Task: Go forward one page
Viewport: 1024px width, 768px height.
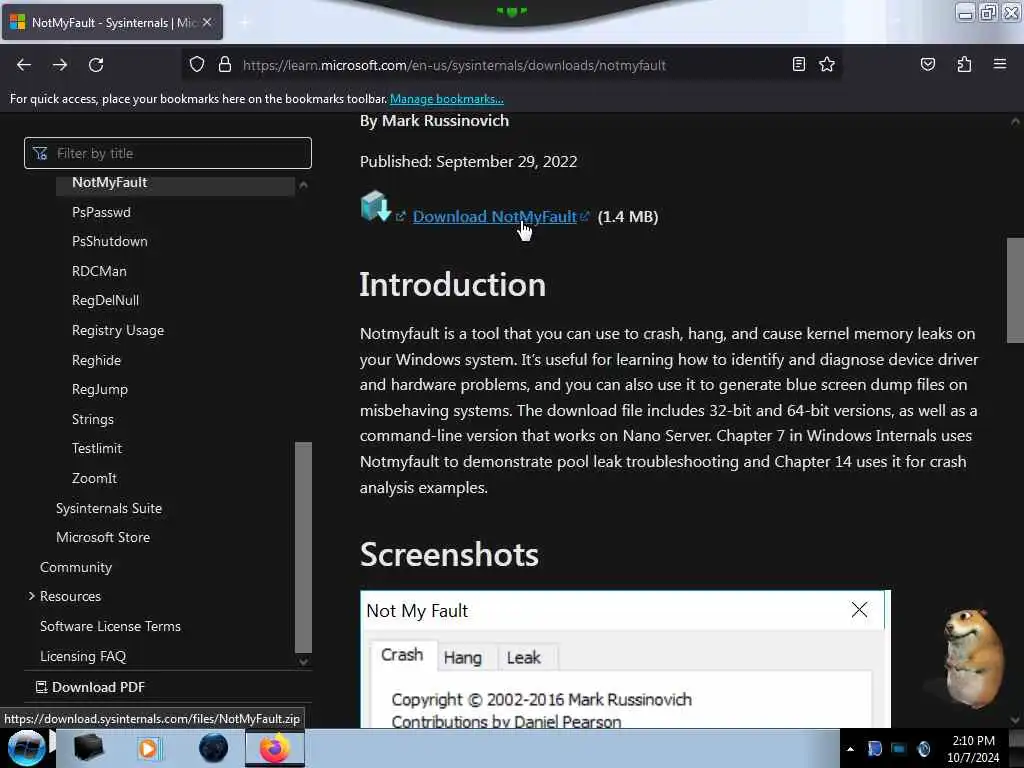Action: 60,65
